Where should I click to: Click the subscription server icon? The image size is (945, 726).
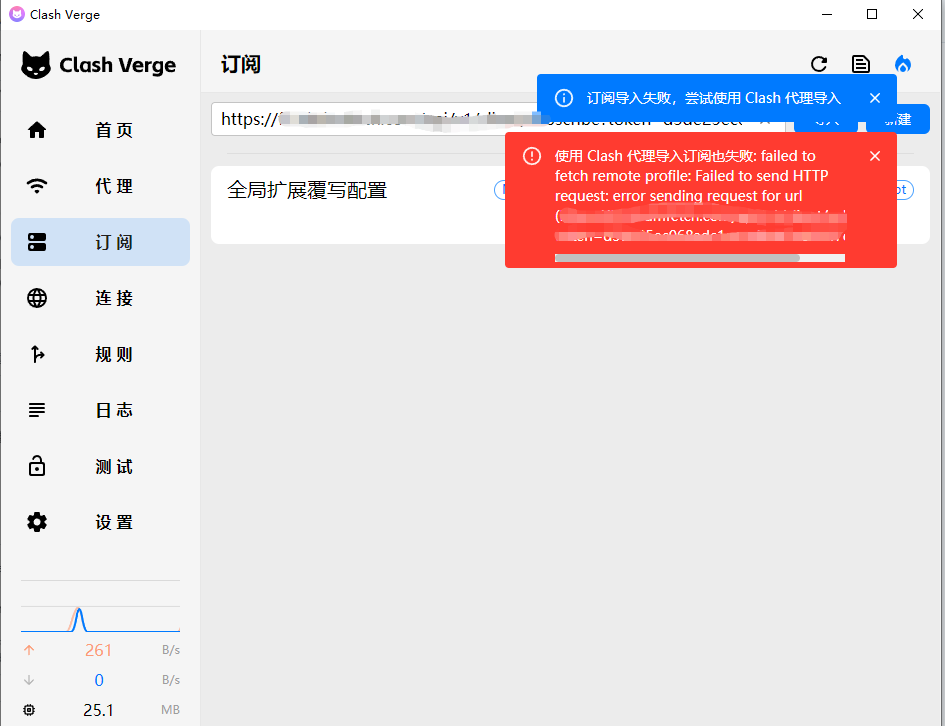click(x=37, y=242)
